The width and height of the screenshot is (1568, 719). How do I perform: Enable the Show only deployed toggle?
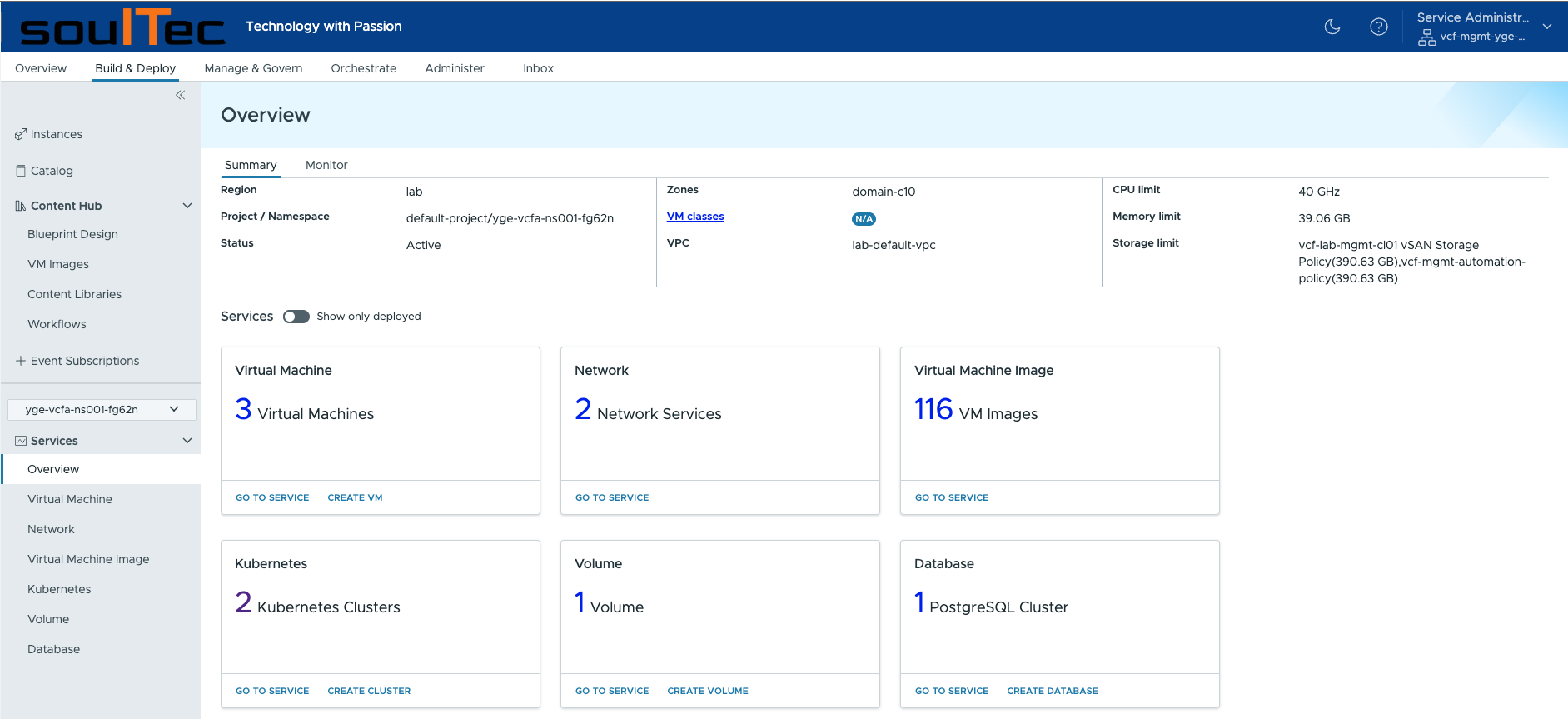pos(296,317)
